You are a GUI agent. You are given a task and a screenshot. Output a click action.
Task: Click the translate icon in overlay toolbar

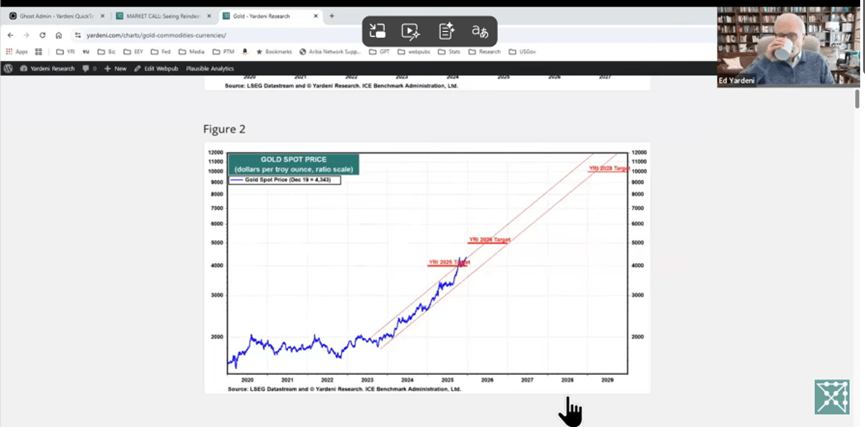coord(480,32)
